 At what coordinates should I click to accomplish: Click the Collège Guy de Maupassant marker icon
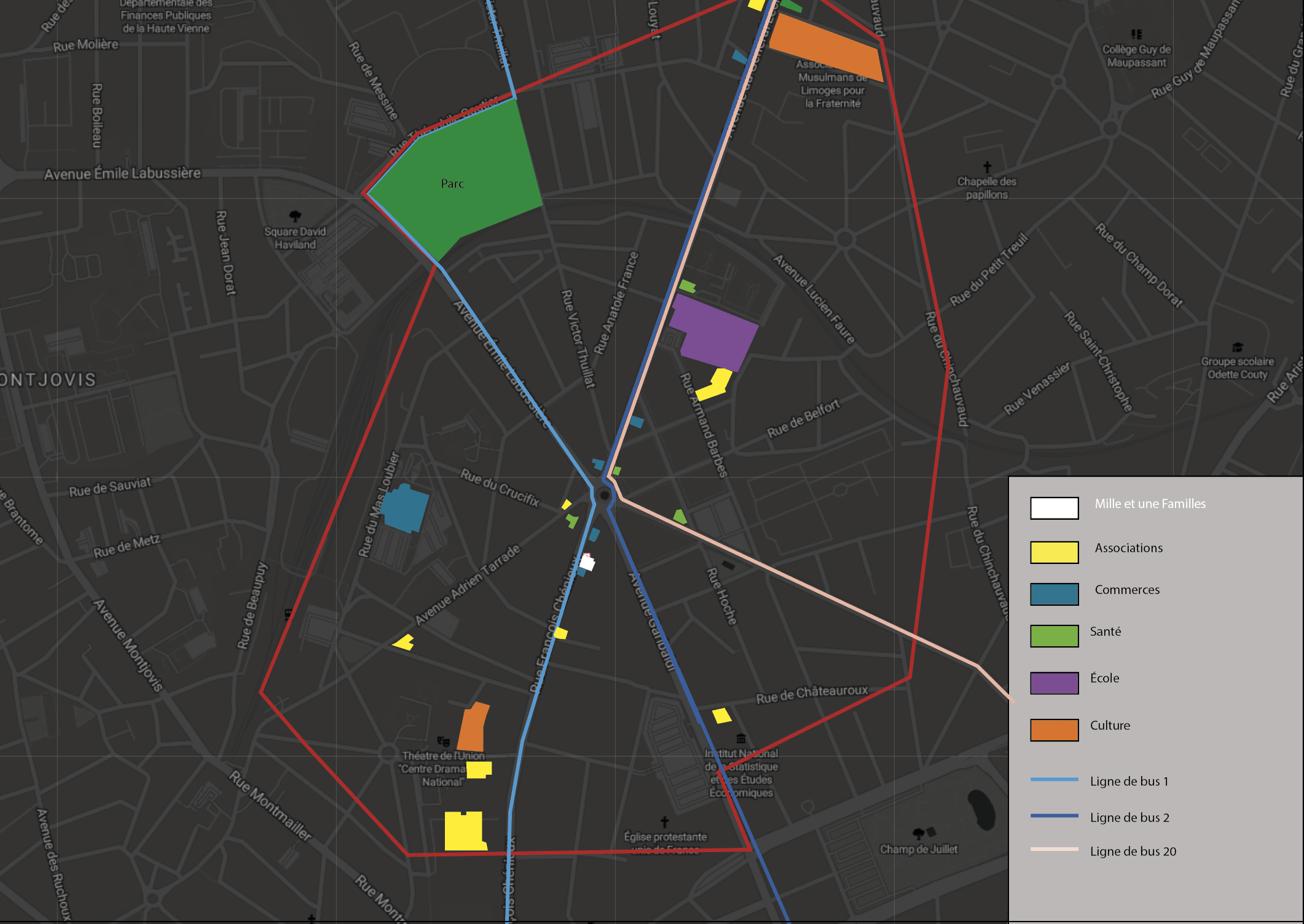point(1136,34)
